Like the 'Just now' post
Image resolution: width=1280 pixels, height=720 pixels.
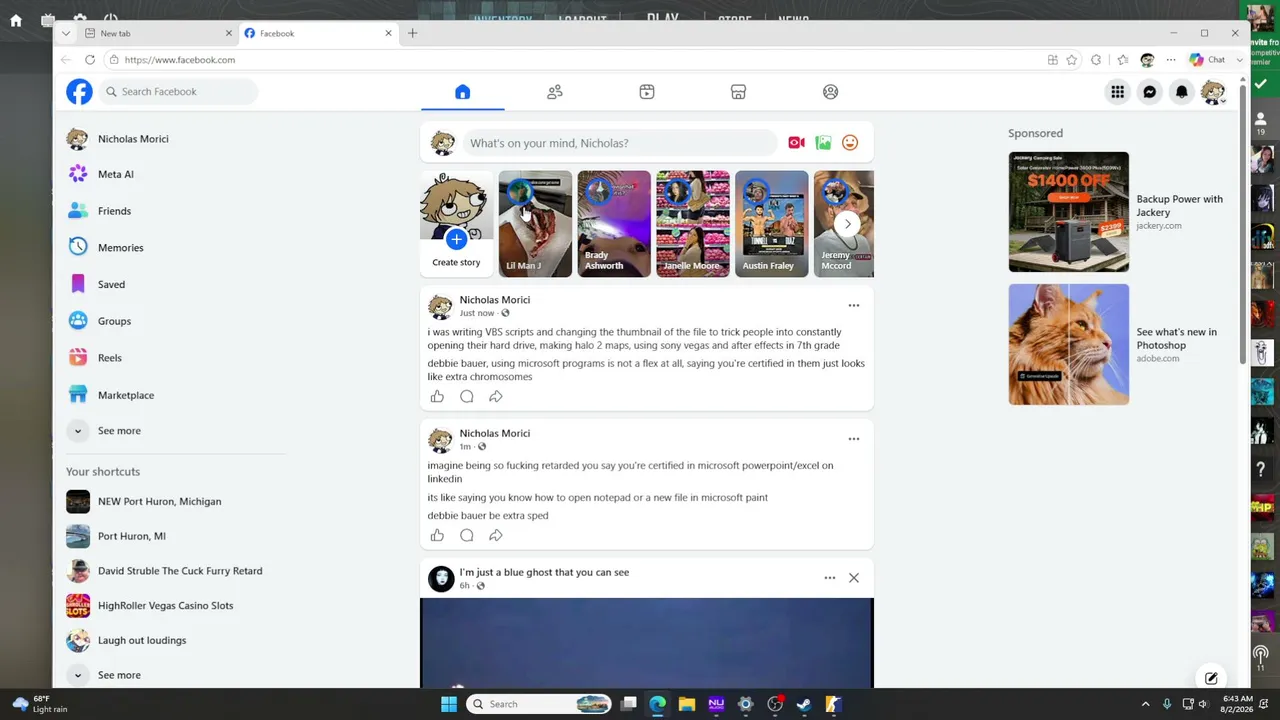point(437,397)
